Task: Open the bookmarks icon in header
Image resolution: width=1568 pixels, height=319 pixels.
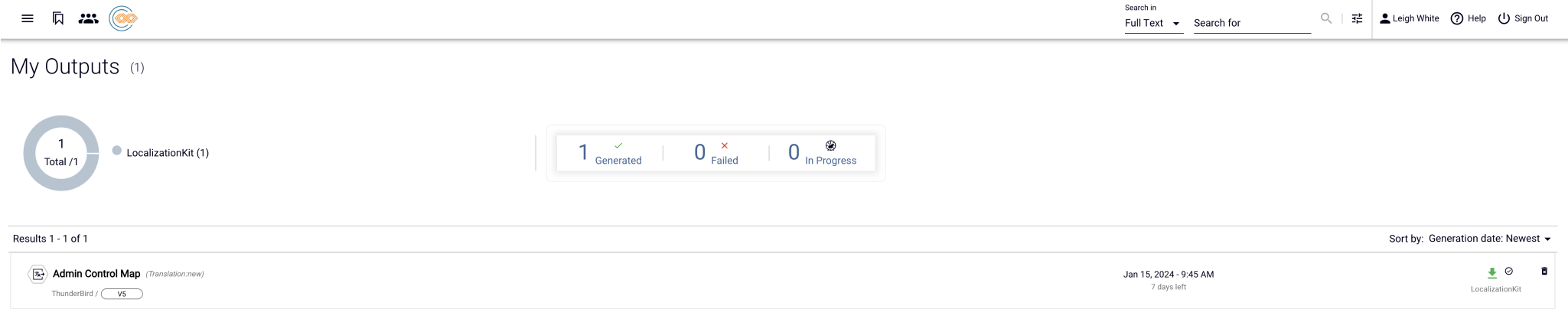Action: click(x=58, y=18)
